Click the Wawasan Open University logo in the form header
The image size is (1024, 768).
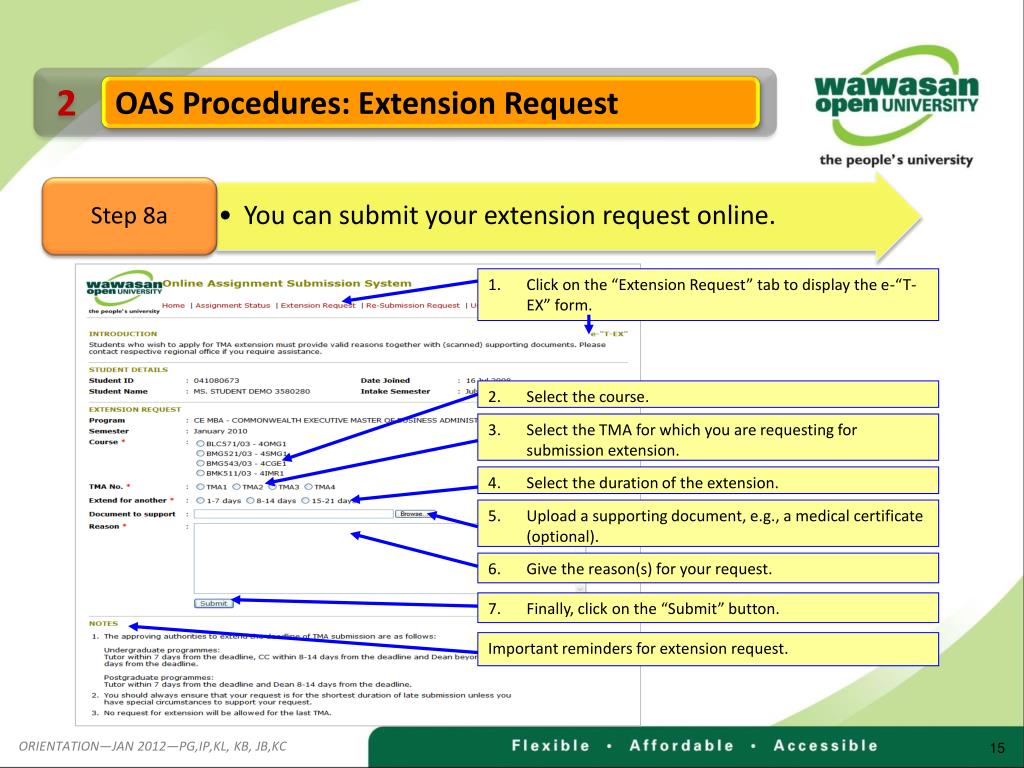tap(124, 292)
